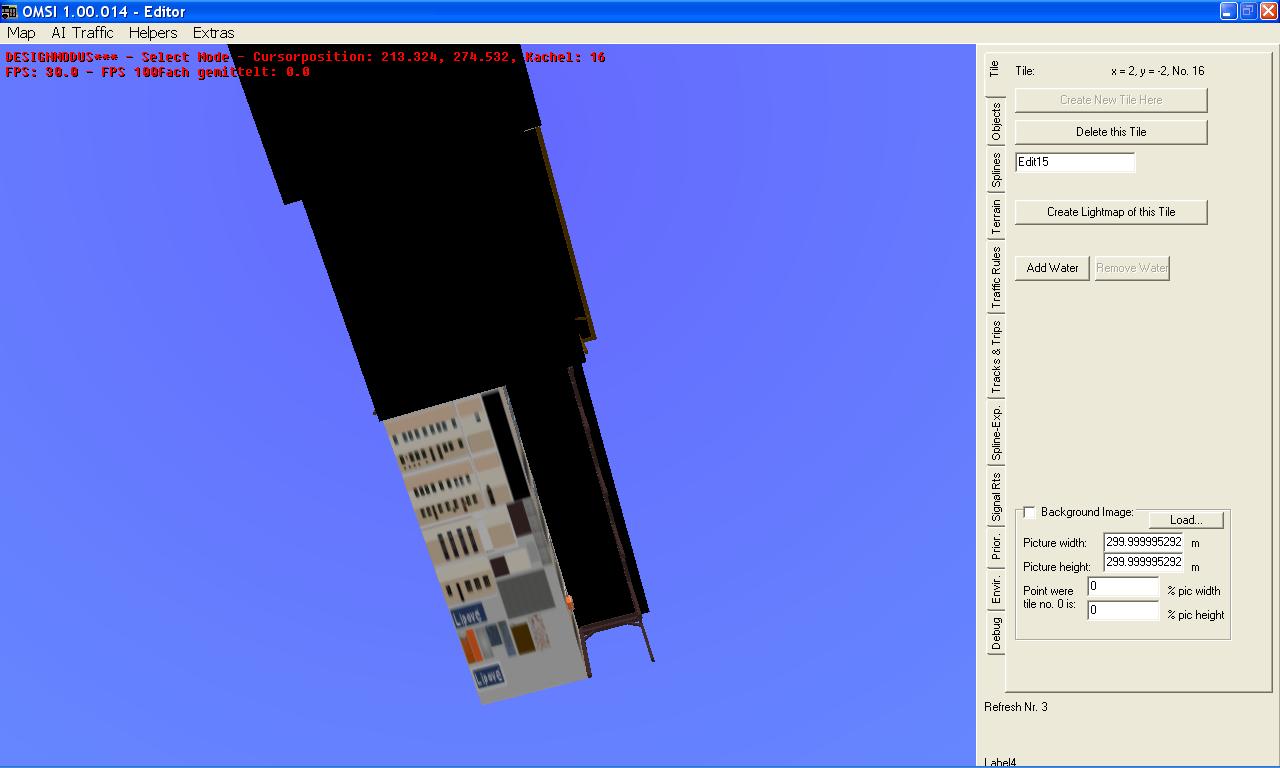Image resolution: width=1280 pixels, height=768 pixels.
Task: Click the OMSI application icon in title bar
Action: pyautogui.click(x=9, y=11)
